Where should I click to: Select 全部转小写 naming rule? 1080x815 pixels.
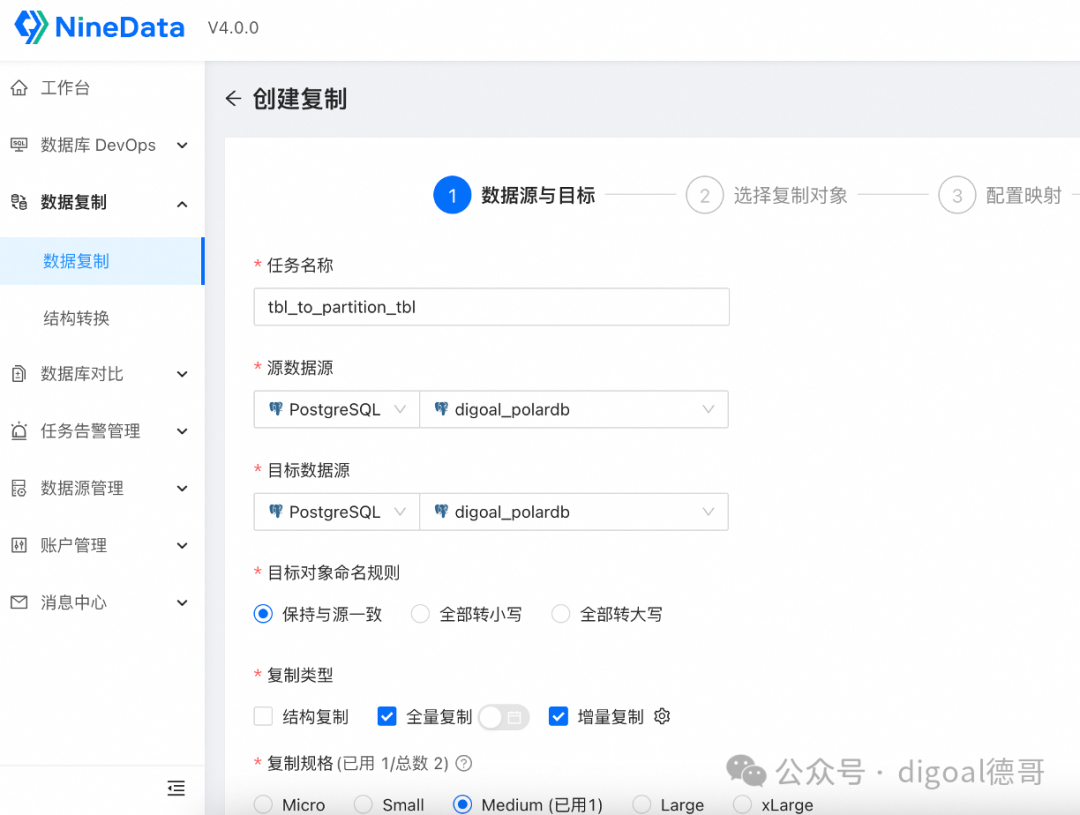(420, 614)
